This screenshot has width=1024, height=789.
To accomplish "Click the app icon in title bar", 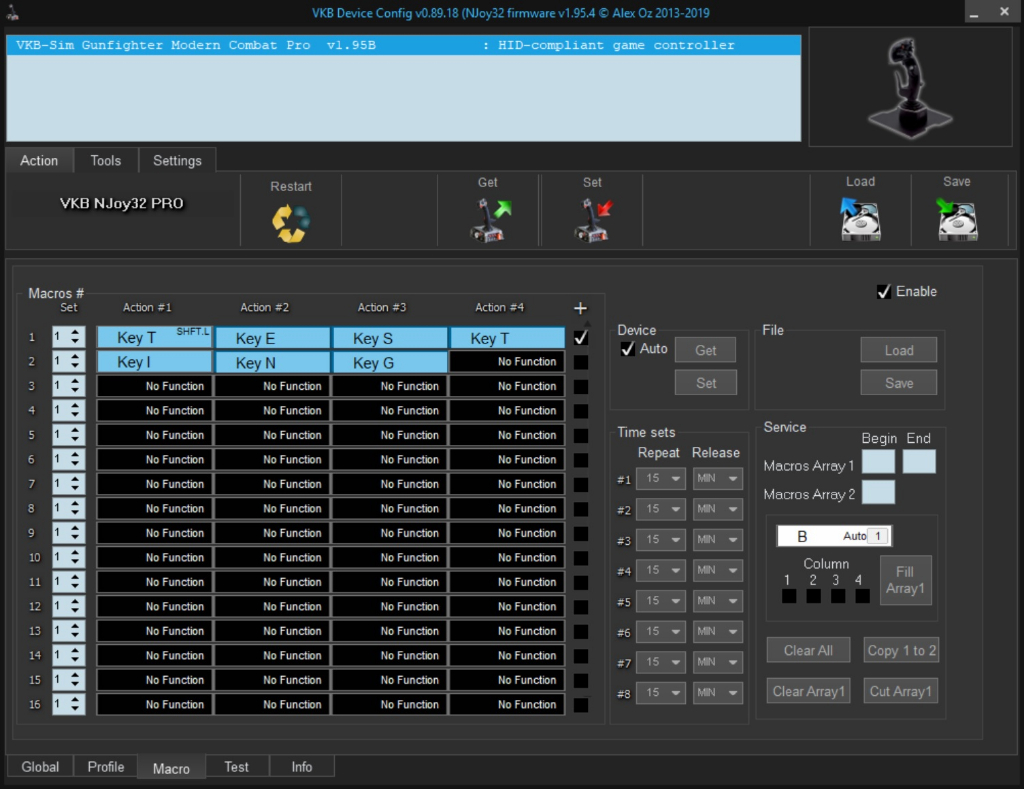I will point(12,12).
